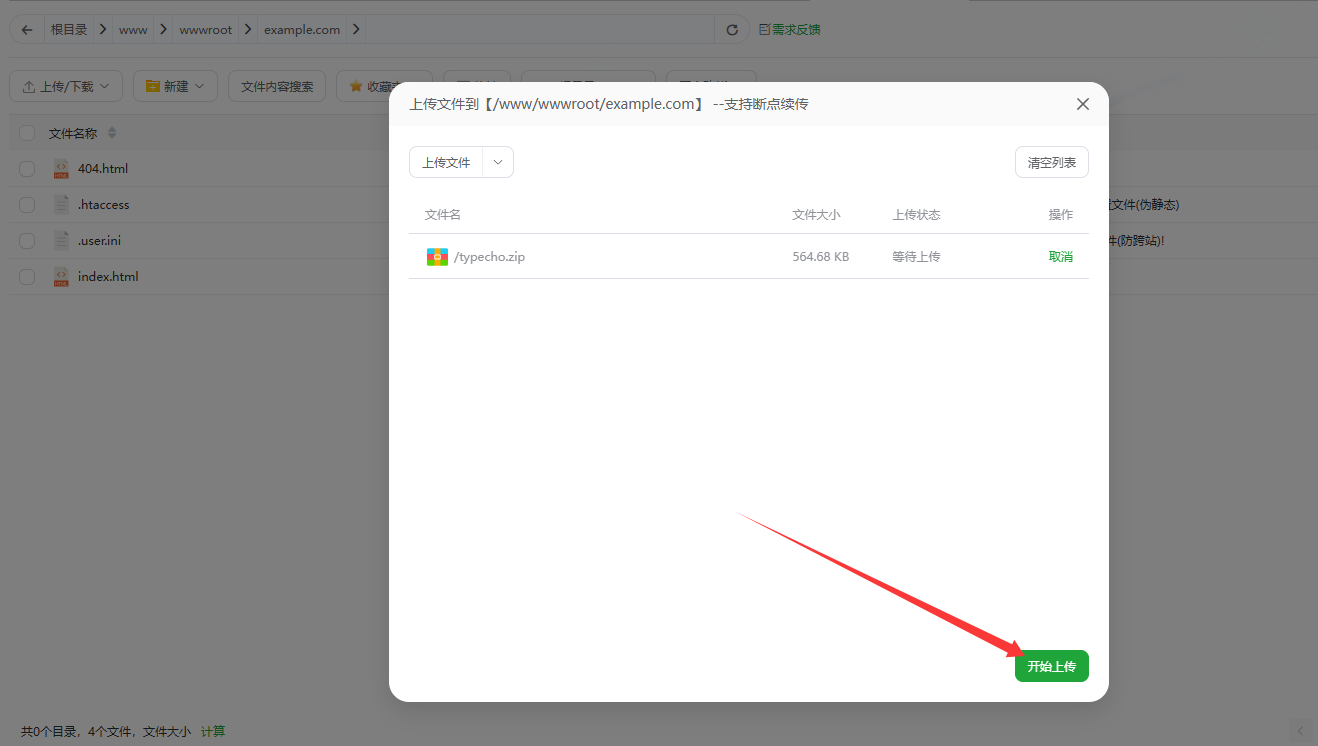This screenshot has height=746, width=1318.
Task: Click the .htaccess file icon
Action: click(61, 205)
